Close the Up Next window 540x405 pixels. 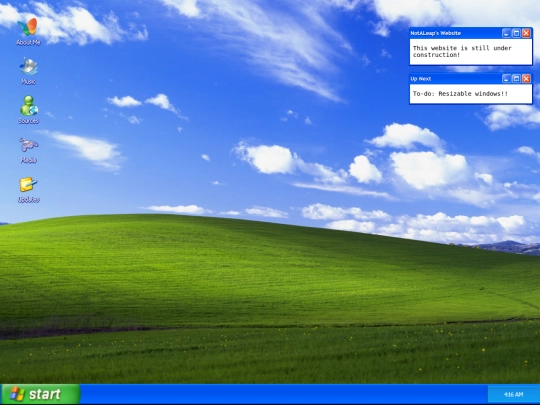526,79
